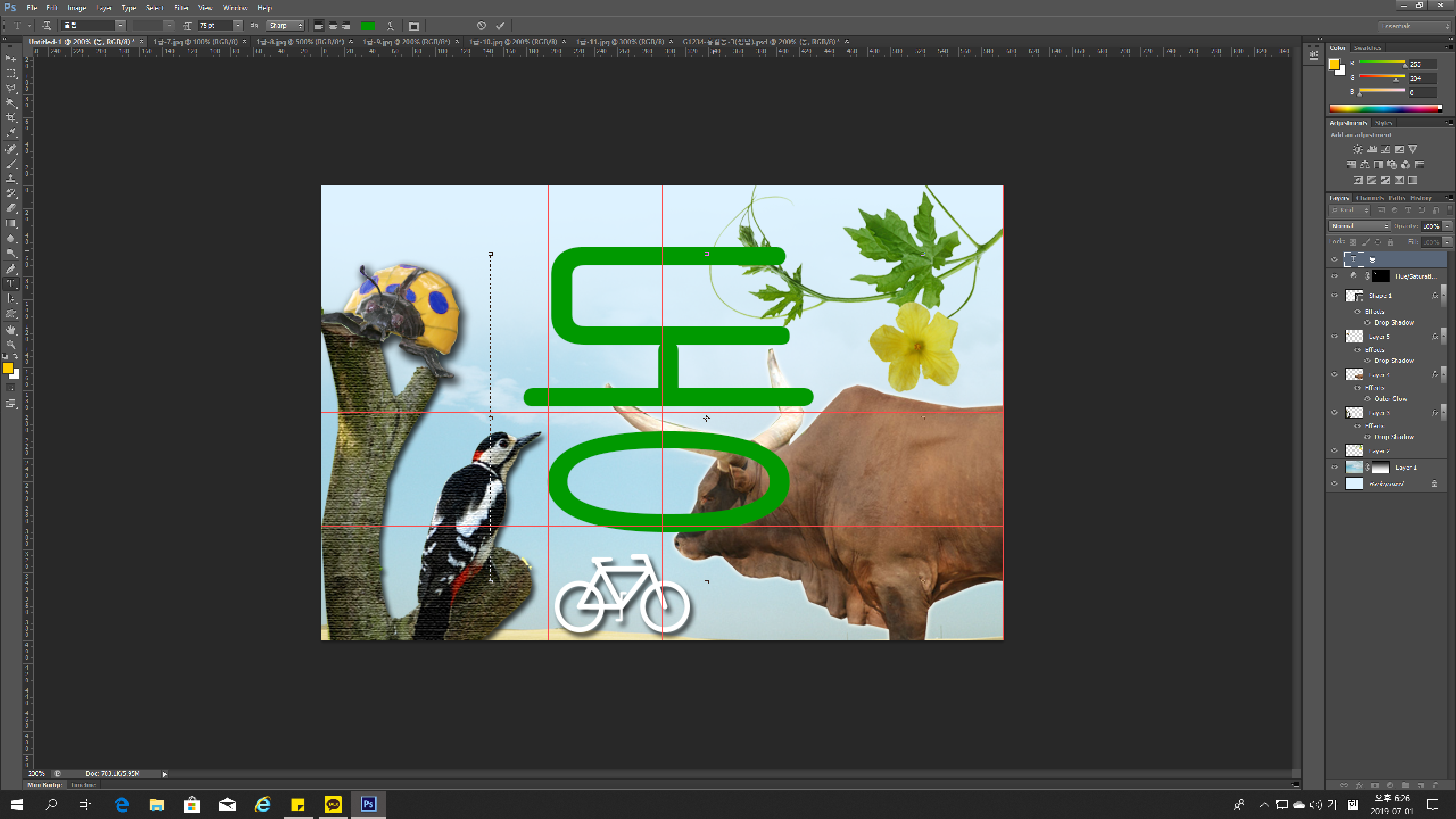The width and height of the screenshot is (1456, 819).
Task: Toggle visibility of the Shape 1 layer
Action: [x=1334, y=296]
